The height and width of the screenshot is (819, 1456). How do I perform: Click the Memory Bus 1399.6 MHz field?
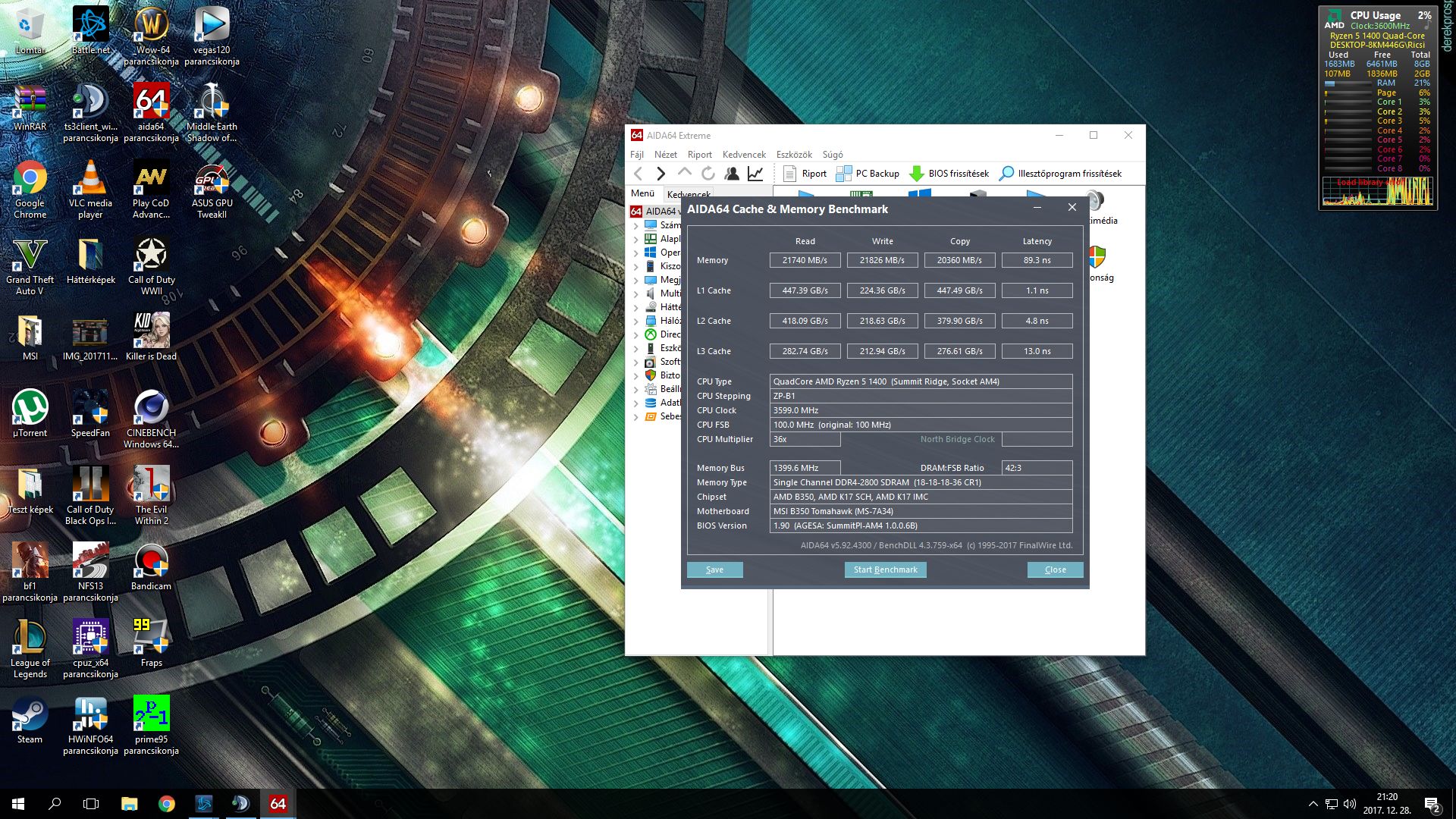pyautogui.click(x=805, y=468)
